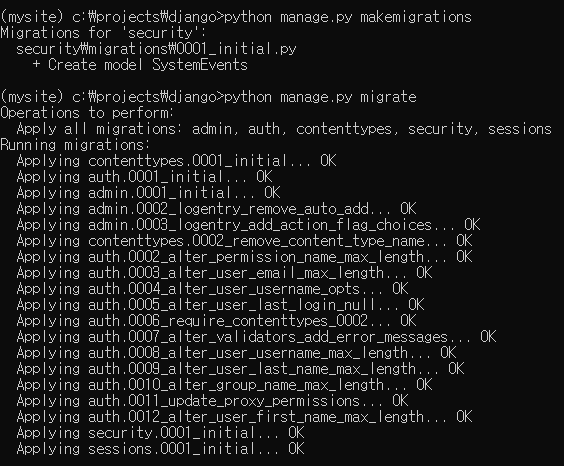Click the security.0001_initial applying line
This screenshot has width=564, height=466.
tap(160, 433)
